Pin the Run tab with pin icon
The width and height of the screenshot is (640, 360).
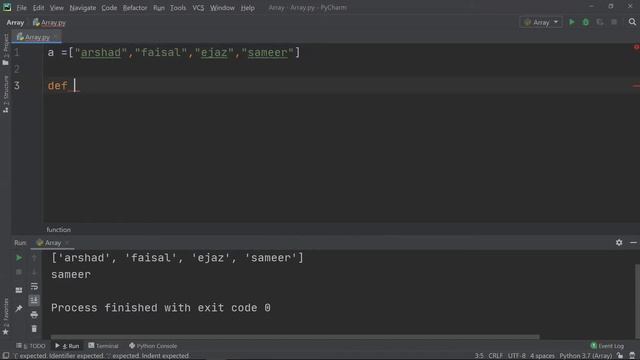tap(19, 309)
